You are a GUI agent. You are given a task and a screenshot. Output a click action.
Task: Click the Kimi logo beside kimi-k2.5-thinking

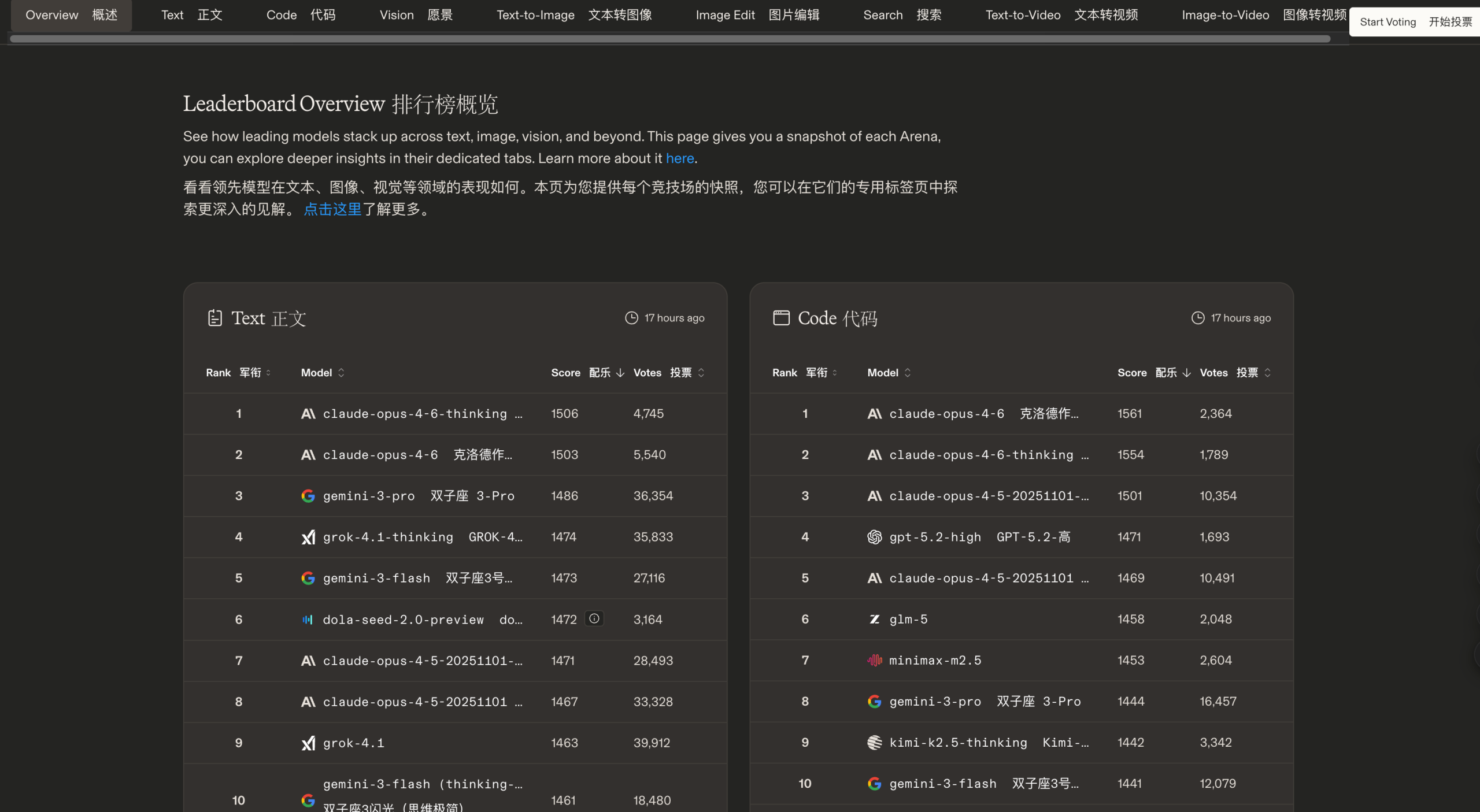tap(874, 742)
